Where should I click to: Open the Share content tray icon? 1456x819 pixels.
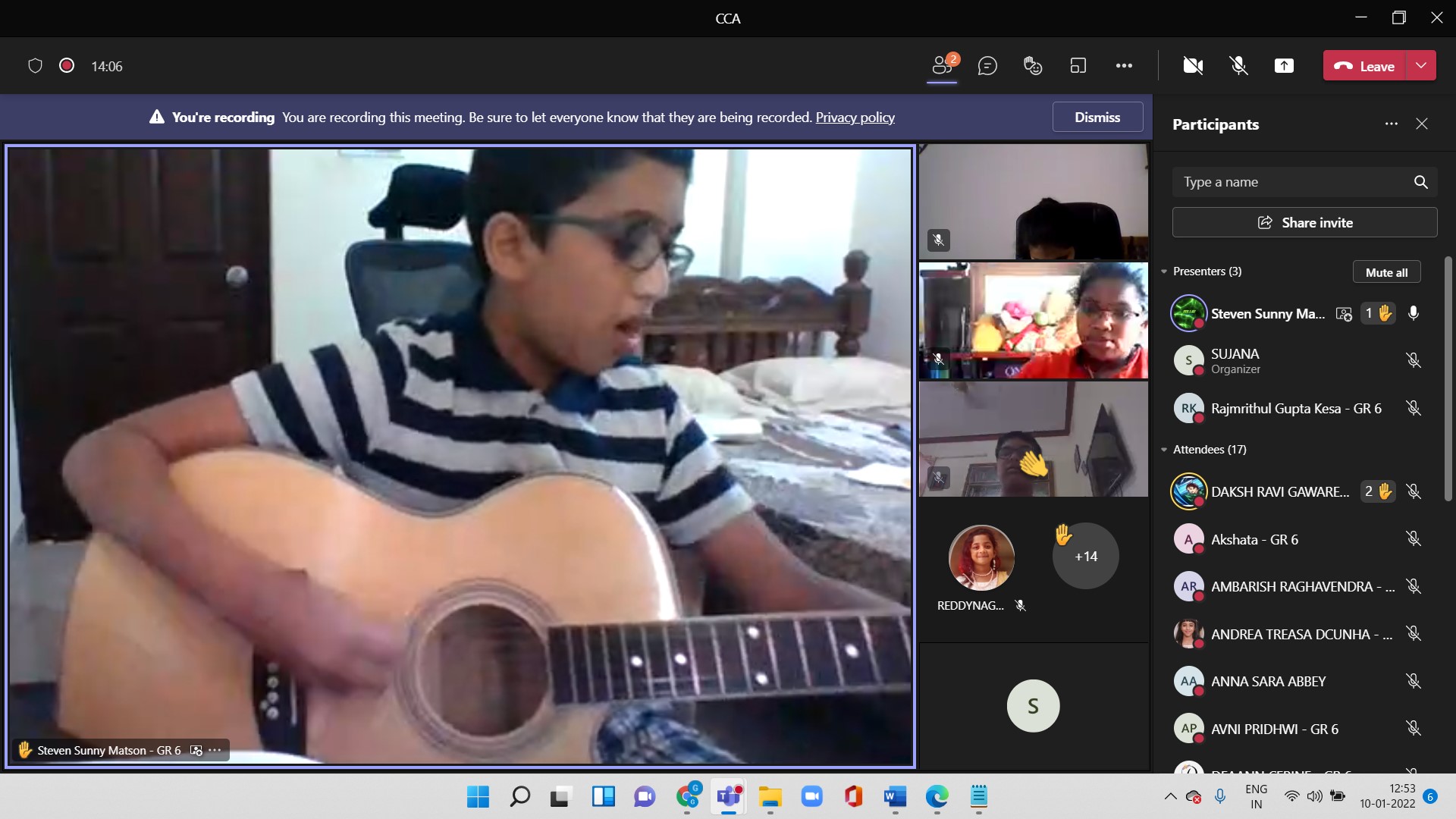(1284, 66)
